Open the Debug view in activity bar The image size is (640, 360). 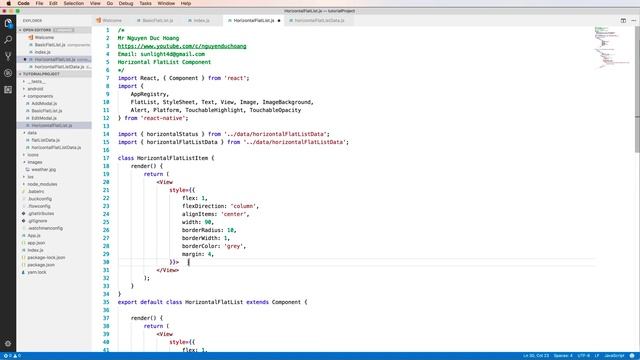(x=8, y=73)
